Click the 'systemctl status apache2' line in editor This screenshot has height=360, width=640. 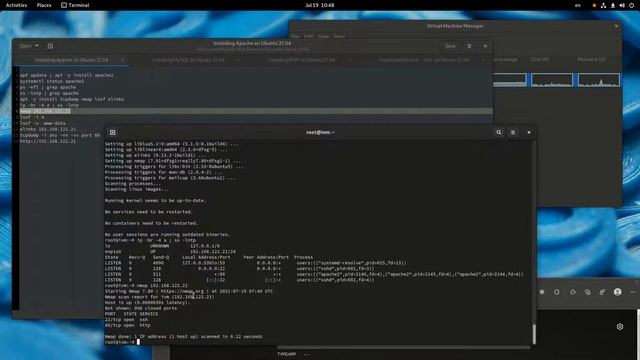pos(52,81)
